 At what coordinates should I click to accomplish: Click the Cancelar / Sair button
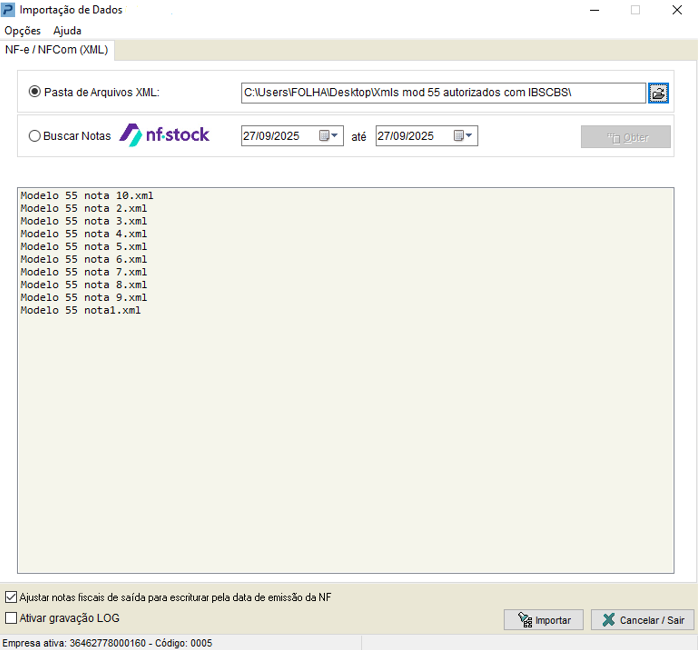pos(642,620)
